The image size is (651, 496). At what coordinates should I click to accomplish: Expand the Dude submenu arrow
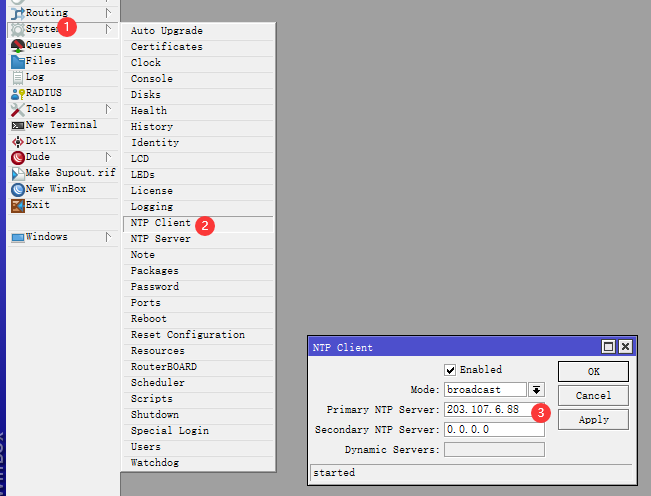click(x=108, y=157)
